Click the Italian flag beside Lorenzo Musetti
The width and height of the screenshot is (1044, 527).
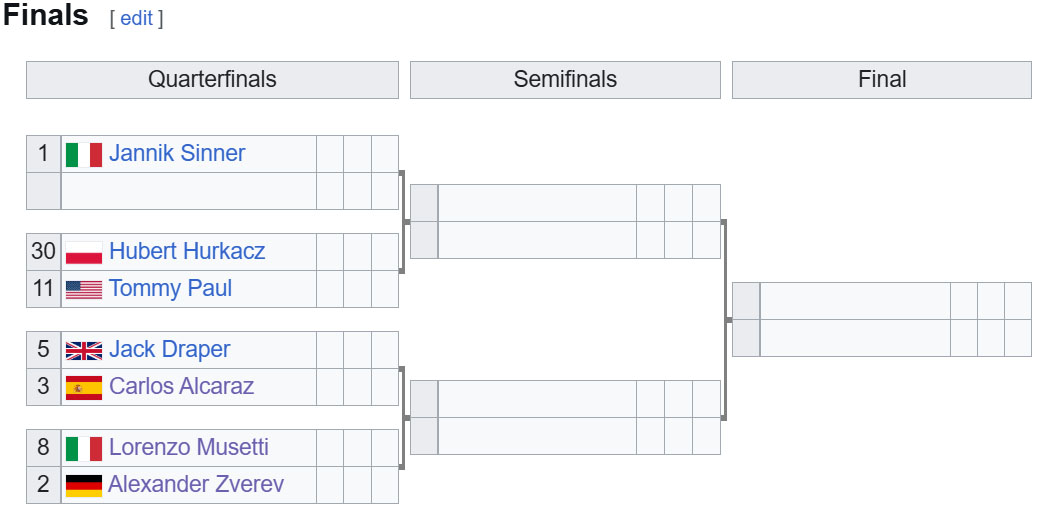(84, 448)
